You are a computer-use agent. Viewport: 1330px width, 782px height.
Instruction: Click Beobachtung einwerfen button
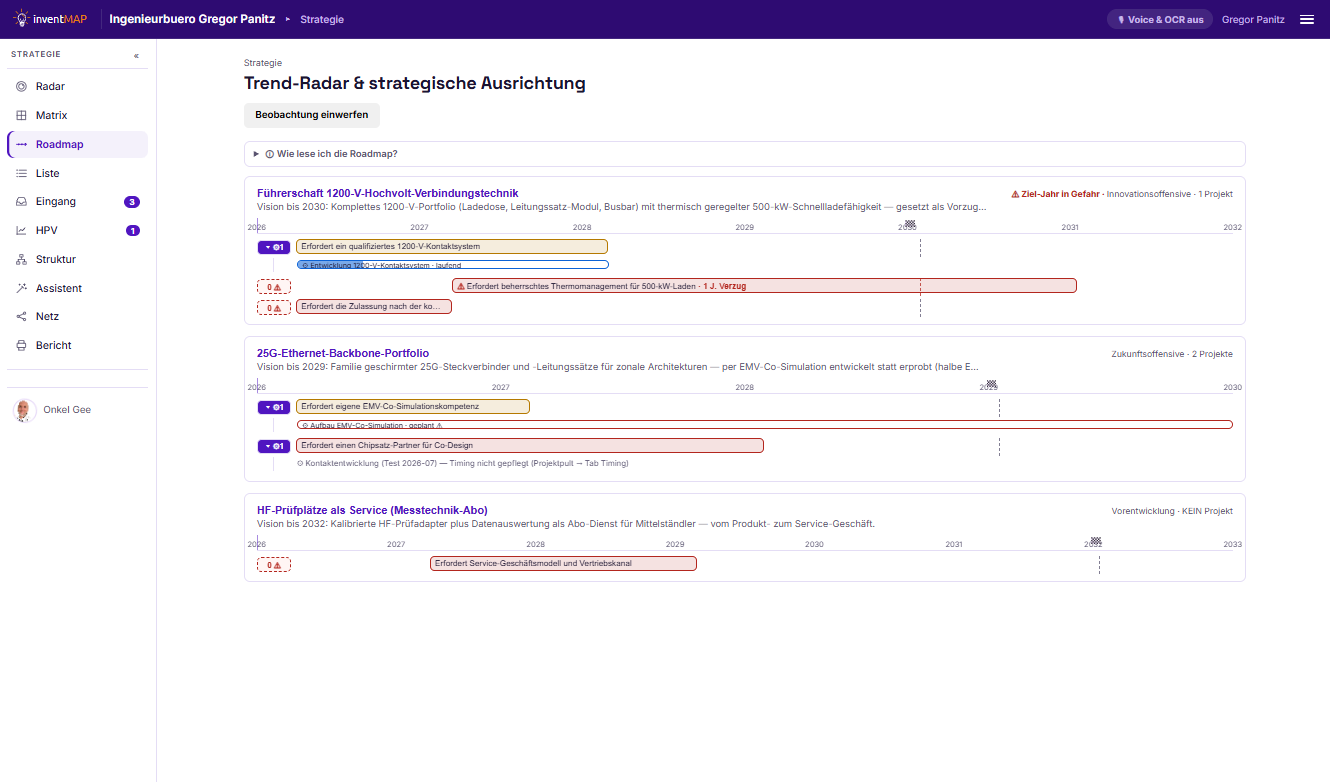pos(312,115)
